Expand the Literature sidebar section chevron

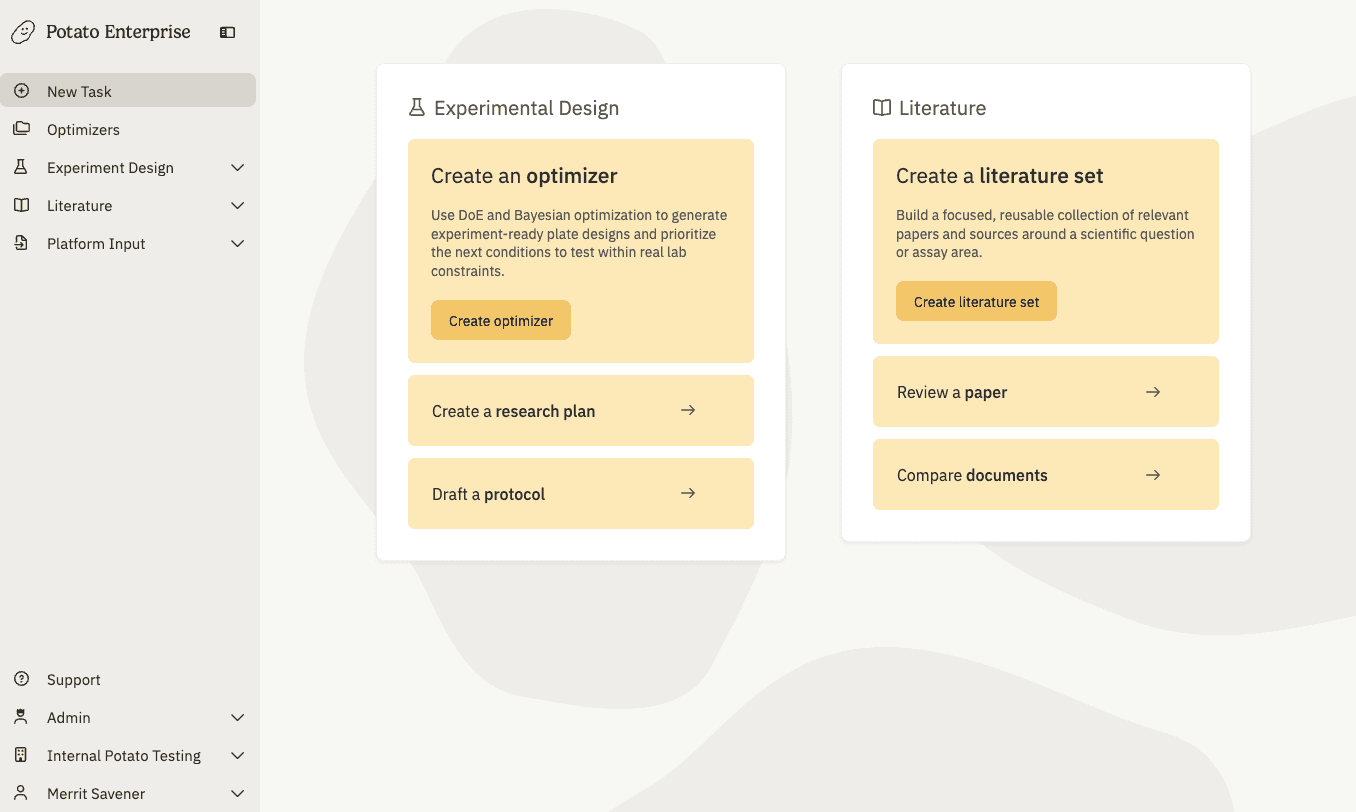[x=238, y=206]
